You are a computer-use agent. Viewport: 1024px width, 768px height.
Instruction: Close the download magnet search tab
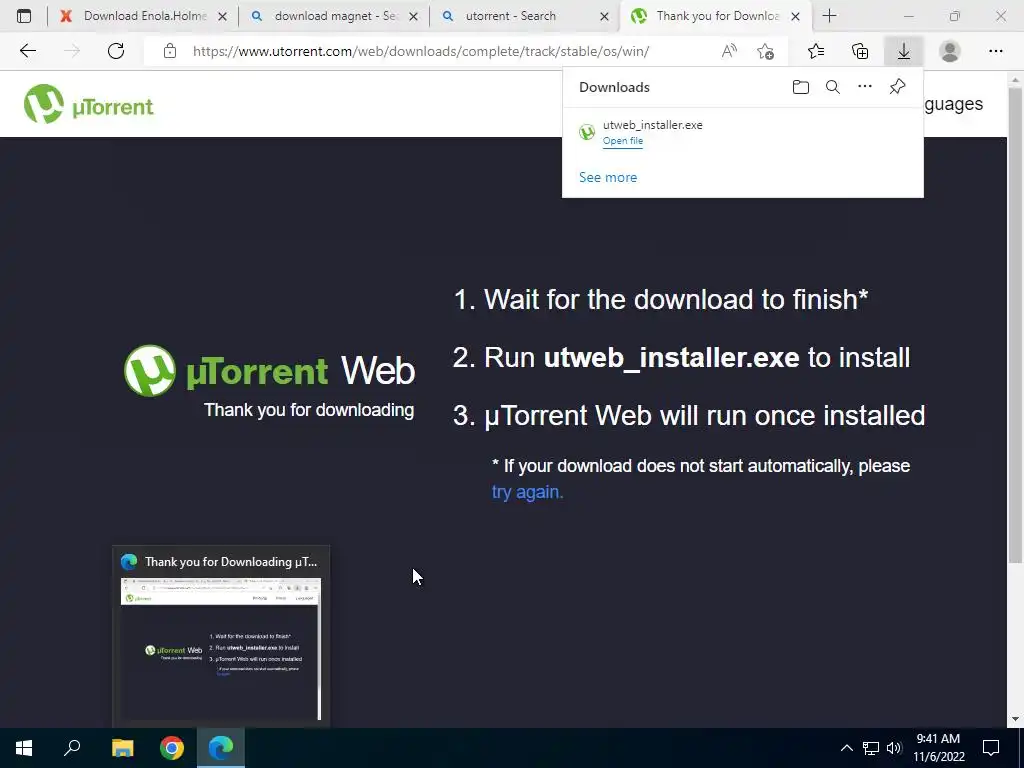(413, 16)
